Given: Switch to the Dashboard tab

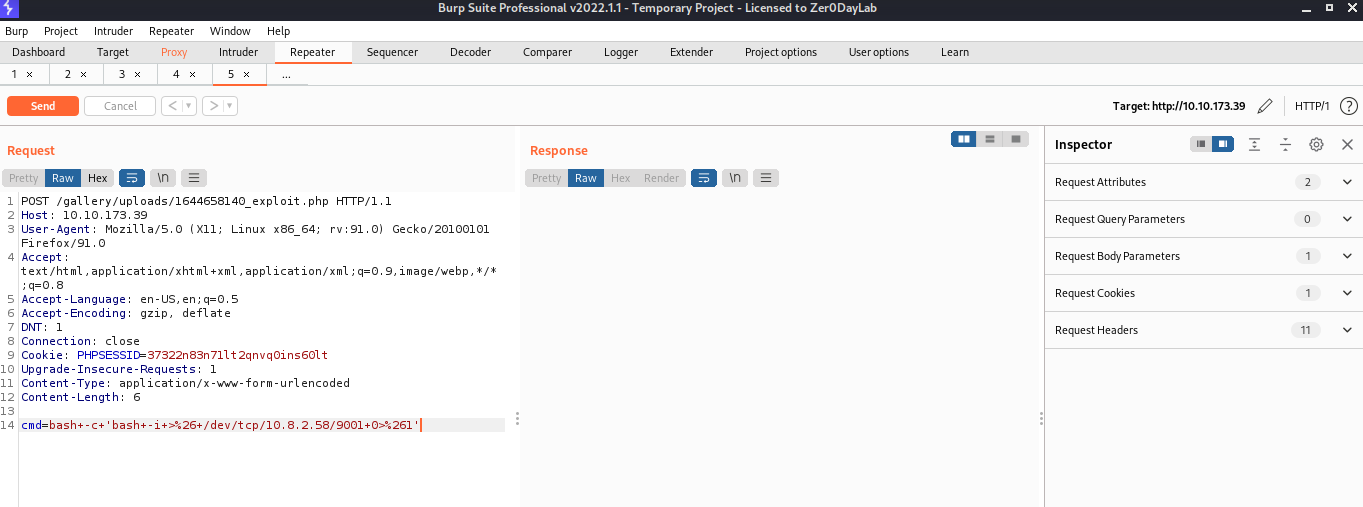Looking at the screenshot, I should point(39,52).
